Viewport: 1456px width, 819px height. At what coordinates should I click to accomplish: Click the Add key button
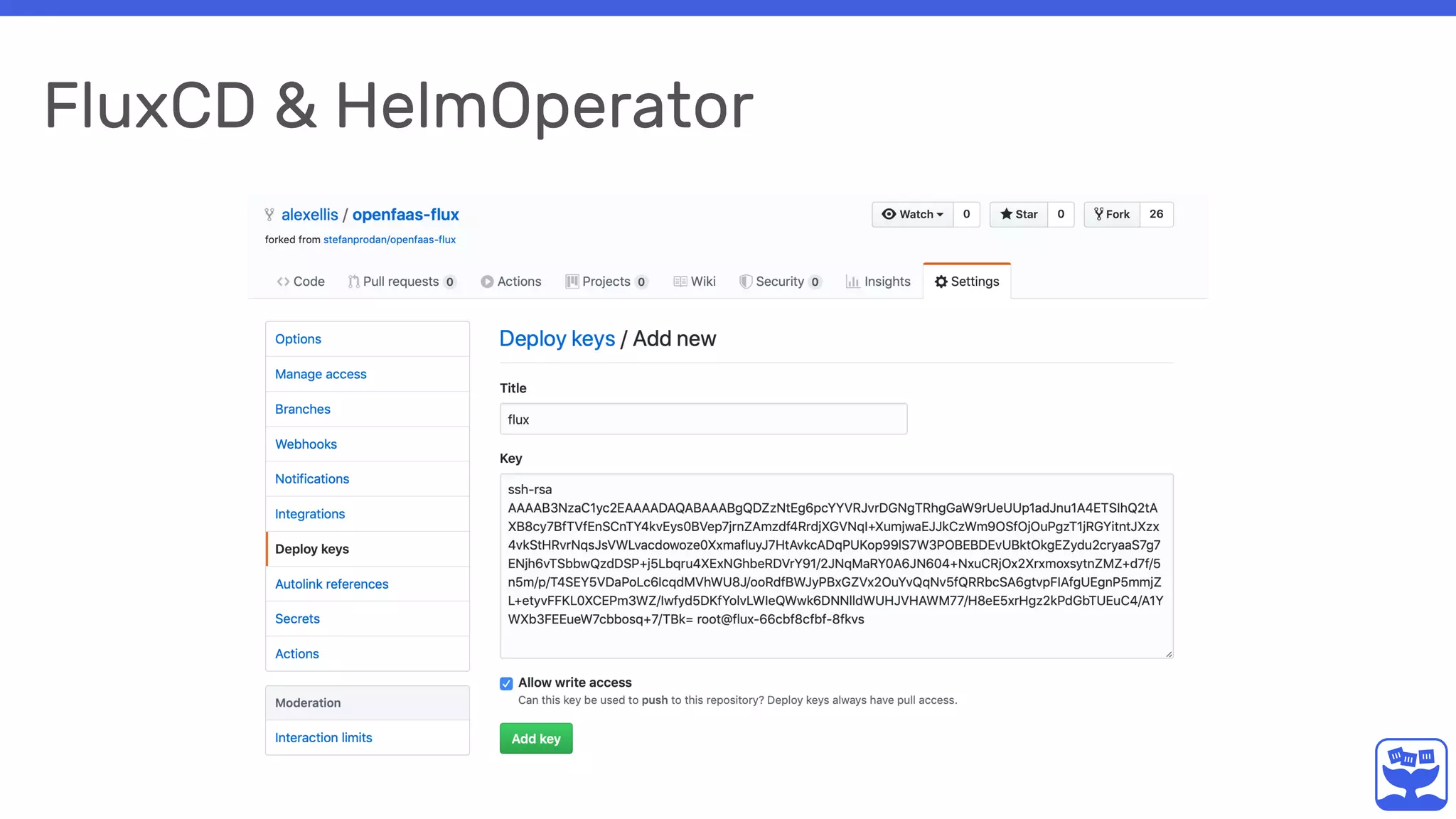536,739
